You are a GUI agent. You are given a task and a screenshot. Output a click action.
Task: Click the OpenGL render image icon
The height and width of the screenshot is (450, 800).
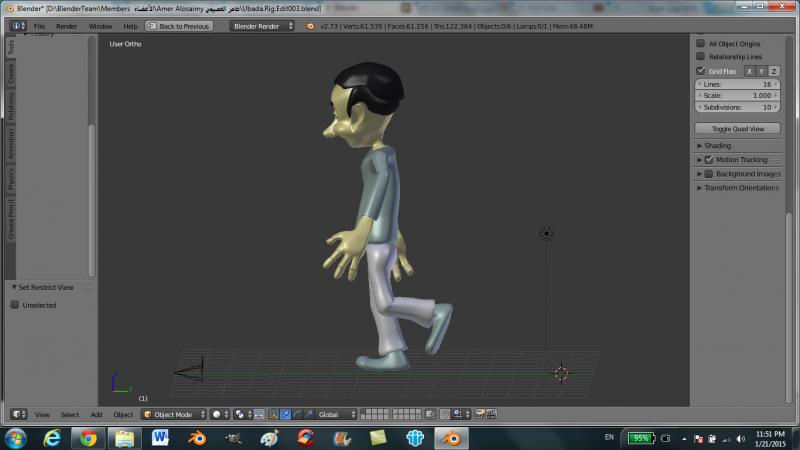pyautogui.click(x=481, y=414)
